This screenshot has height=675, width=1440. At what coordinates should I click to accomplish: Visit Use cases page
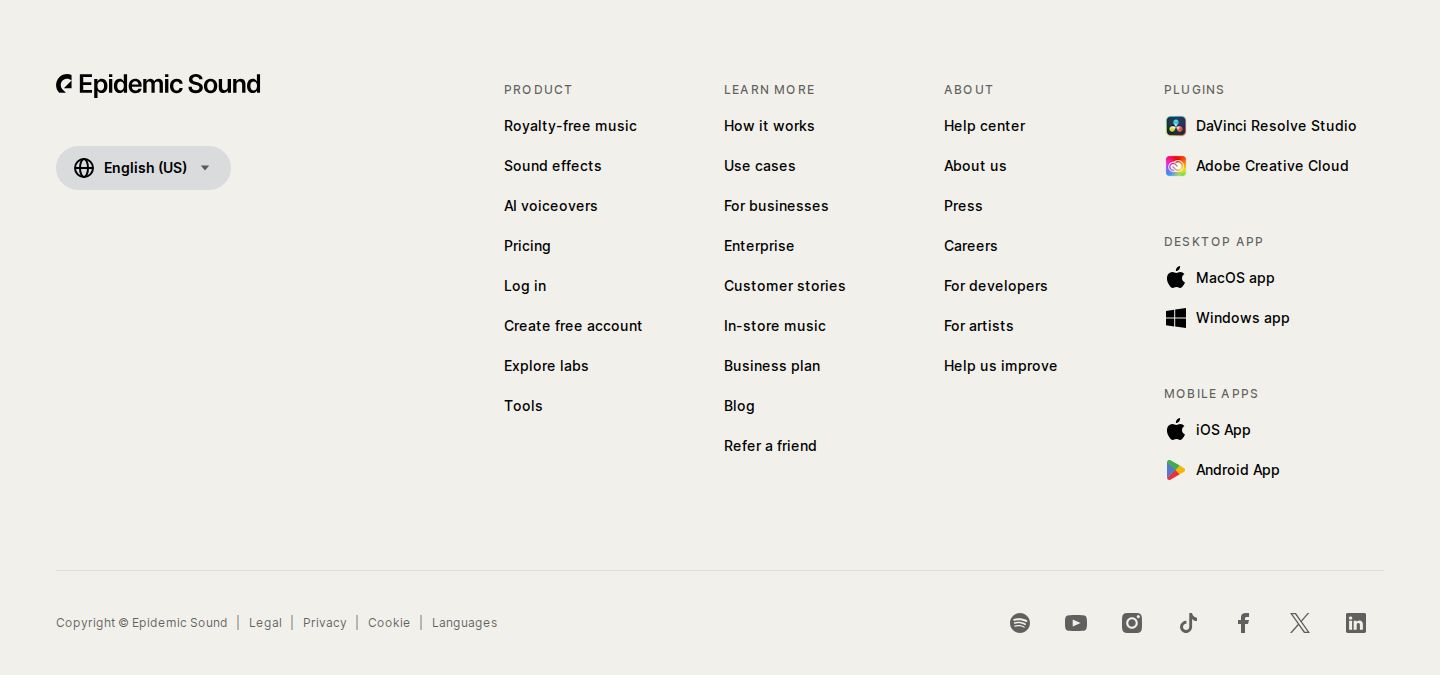click(760, 166)
